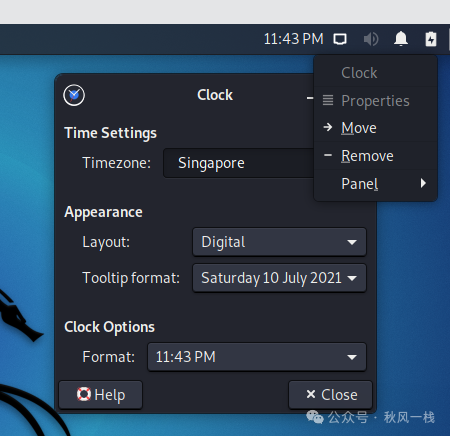Click the Appearance heading
Image resolution: width=450 pixels, height=436 pixels.
103,212
